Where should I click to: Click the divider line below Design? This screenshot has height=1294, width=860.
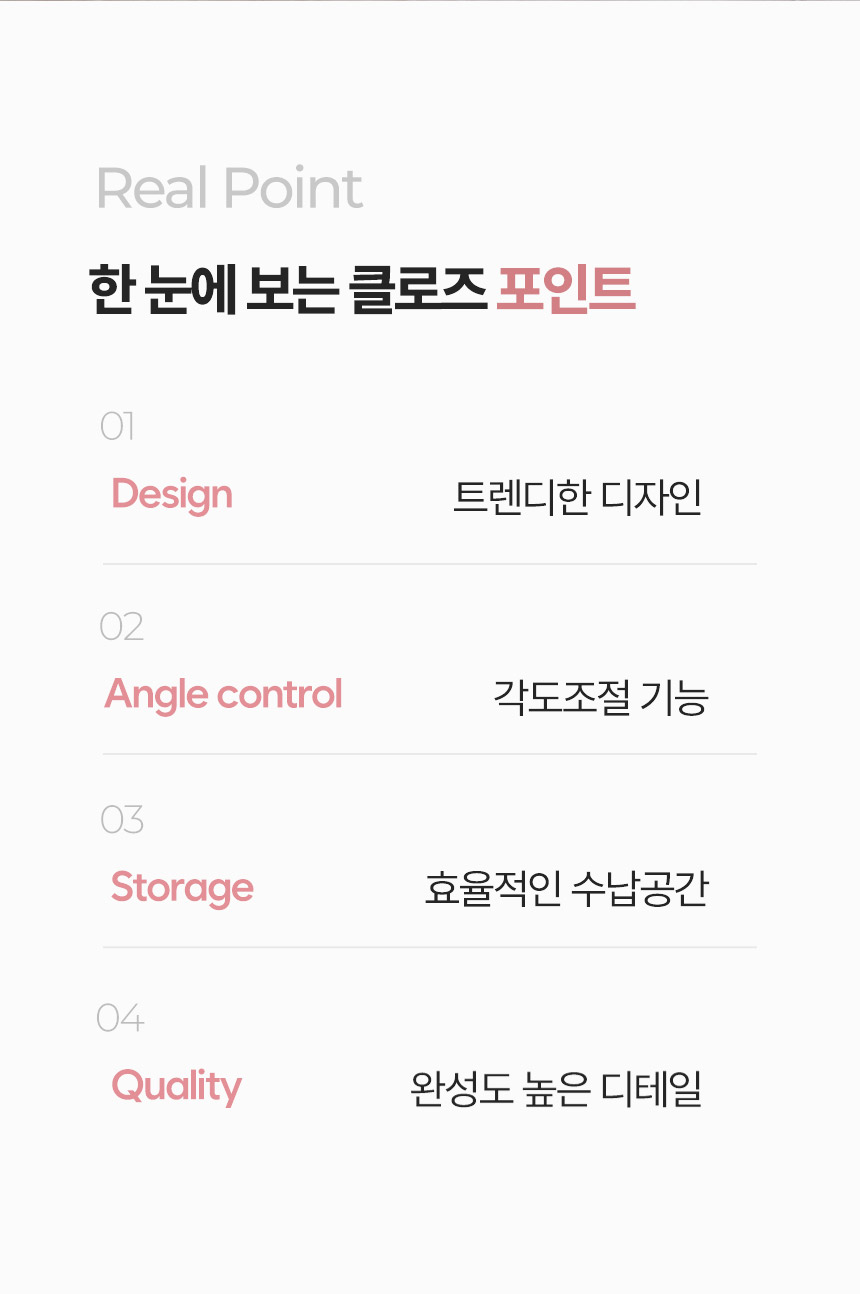(x=430, y=564)
